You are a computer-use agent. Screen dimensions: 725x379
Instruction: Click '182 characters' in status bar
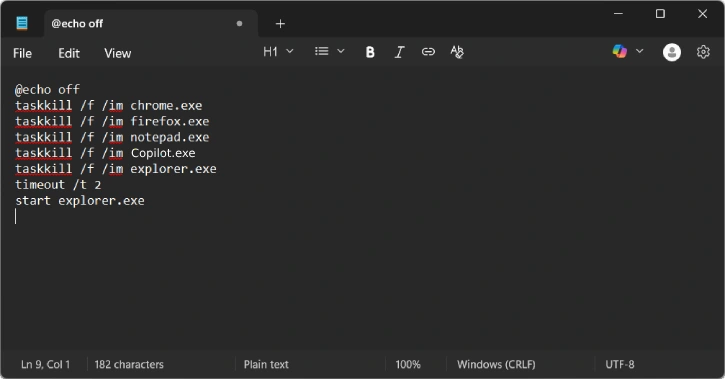[129, 364]
